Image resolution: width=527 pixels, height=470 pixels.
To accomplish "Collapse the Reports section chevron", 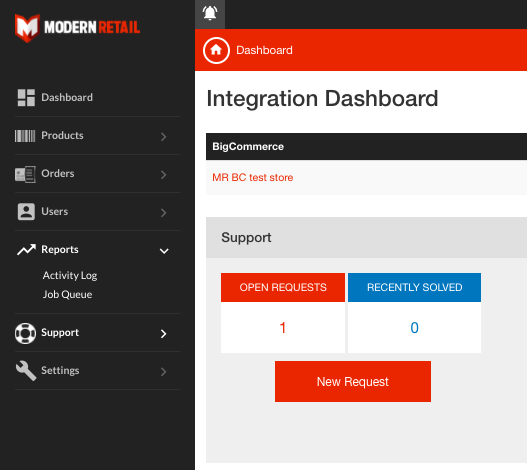I will 164,251.
